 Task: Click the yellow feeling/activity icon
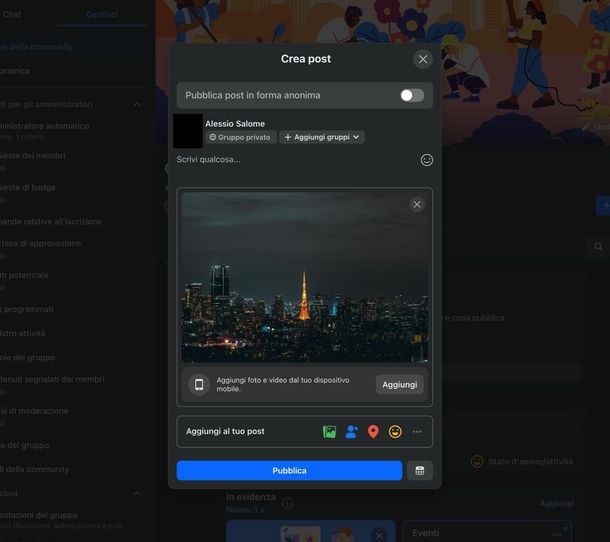pyautogui.click(x=395, y=431)
